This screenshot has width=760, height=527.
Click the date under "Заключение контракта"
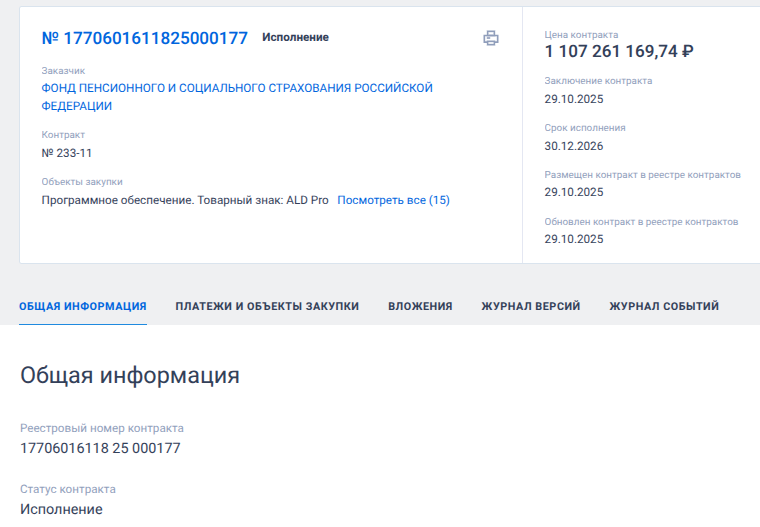[x=574, y=99]
